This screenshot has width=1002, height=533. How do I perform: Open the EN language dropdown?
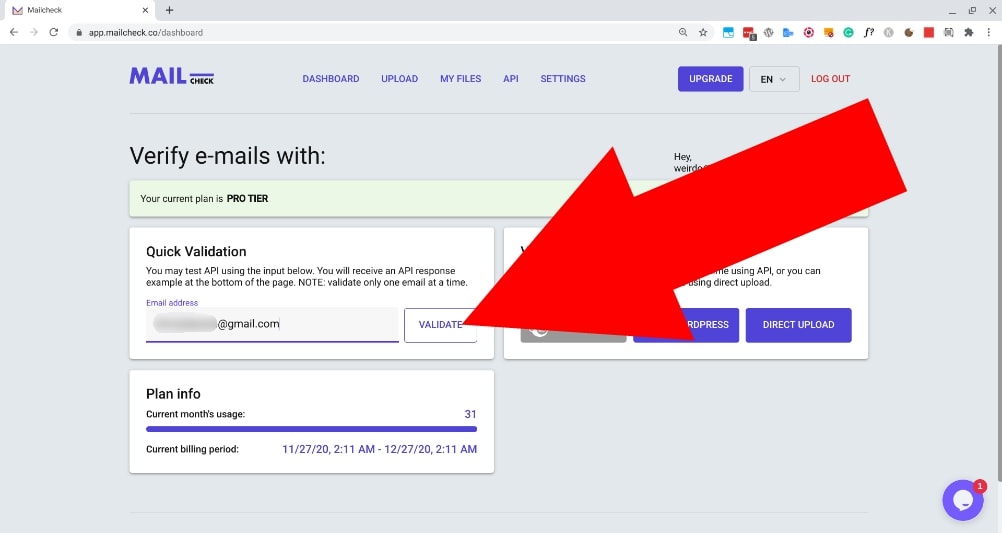click(774, 79)
